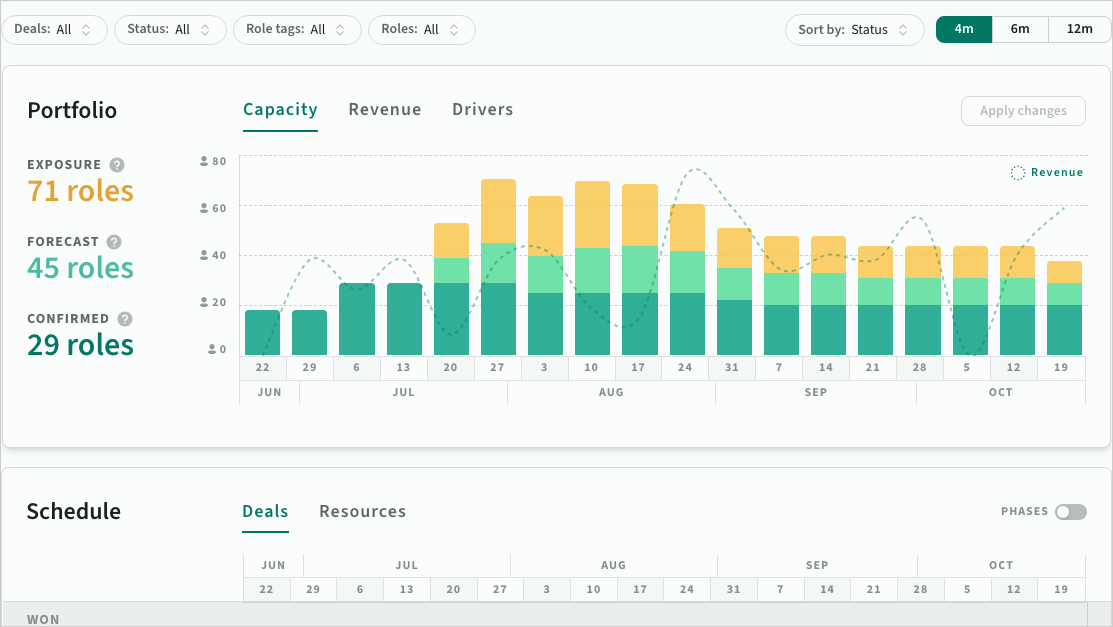Select the 6m time range
The width and height of the screenshot is (1113, 627).
point(1020,29)
